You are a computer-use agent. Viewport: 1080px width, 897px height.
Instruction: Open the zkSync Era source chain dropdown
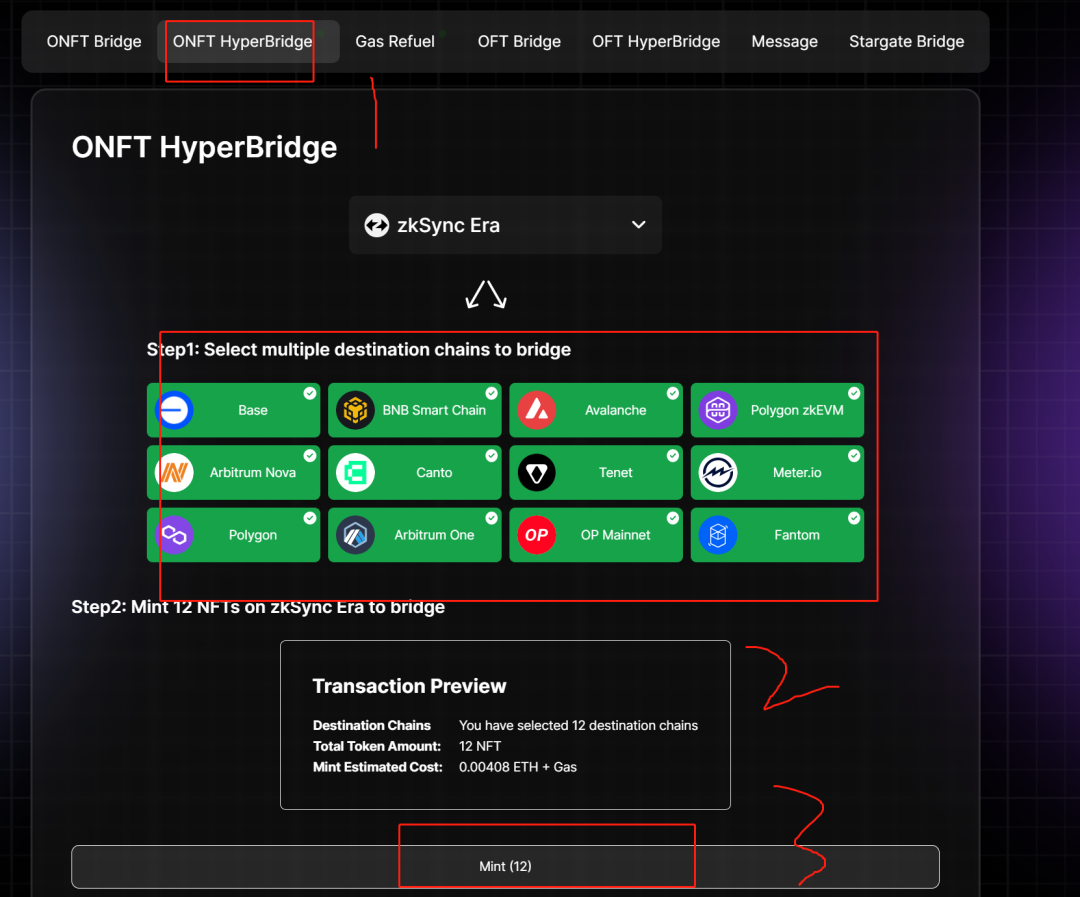pos(505,225)
